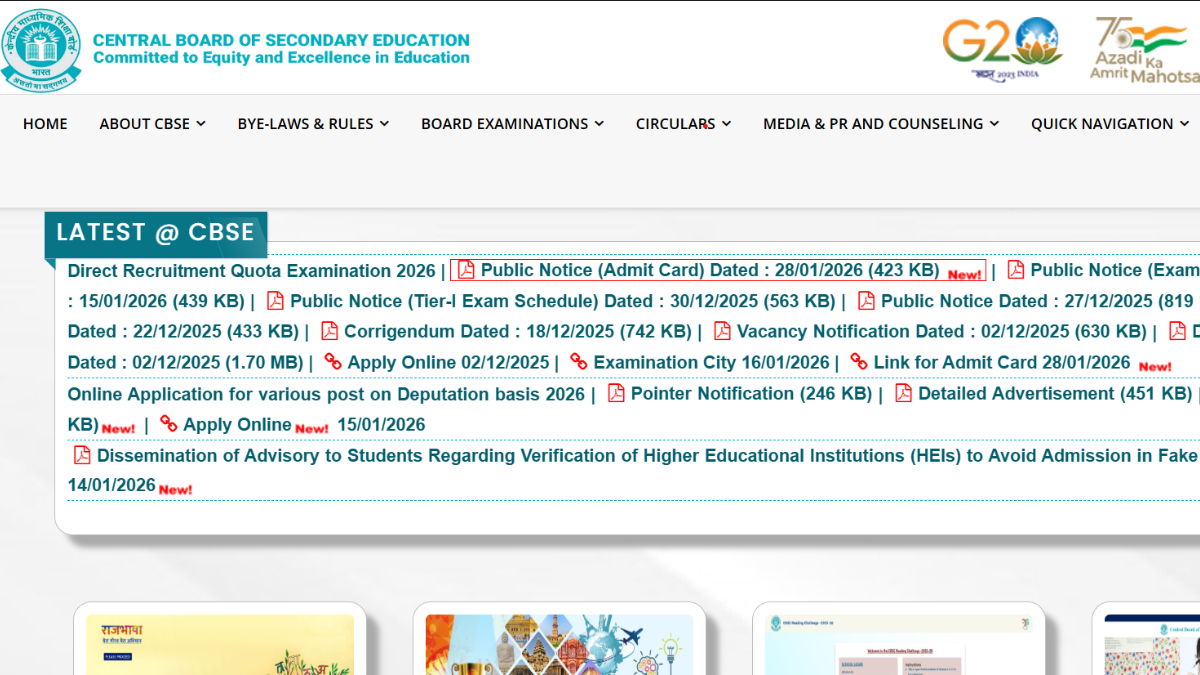Click PDF icon beside Pointer Notification

click(x=616, y=393)
